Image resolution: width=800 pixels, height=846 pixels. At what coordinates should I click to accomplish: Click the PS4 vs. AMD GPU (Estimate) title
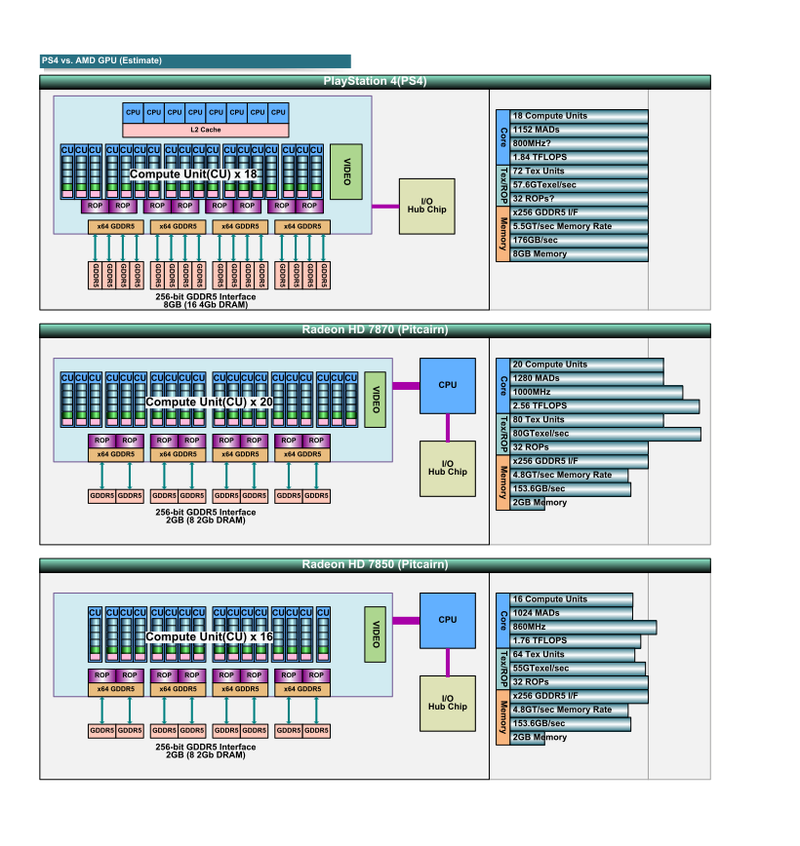point(195,61)
